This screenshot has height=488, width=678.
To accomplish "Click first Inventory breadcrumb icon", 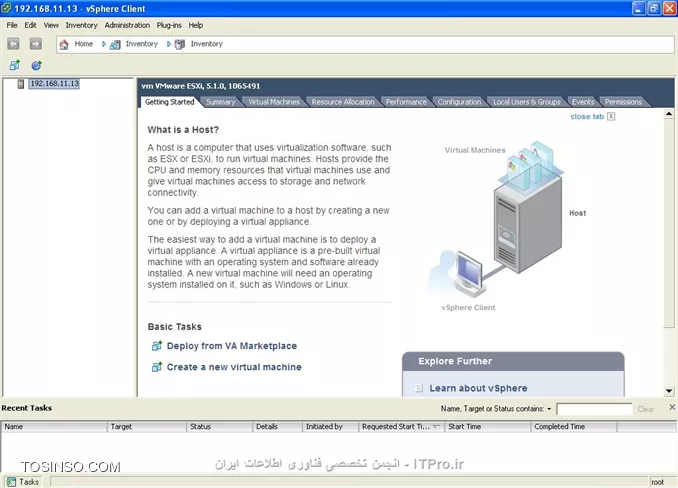I will point(115,44).
